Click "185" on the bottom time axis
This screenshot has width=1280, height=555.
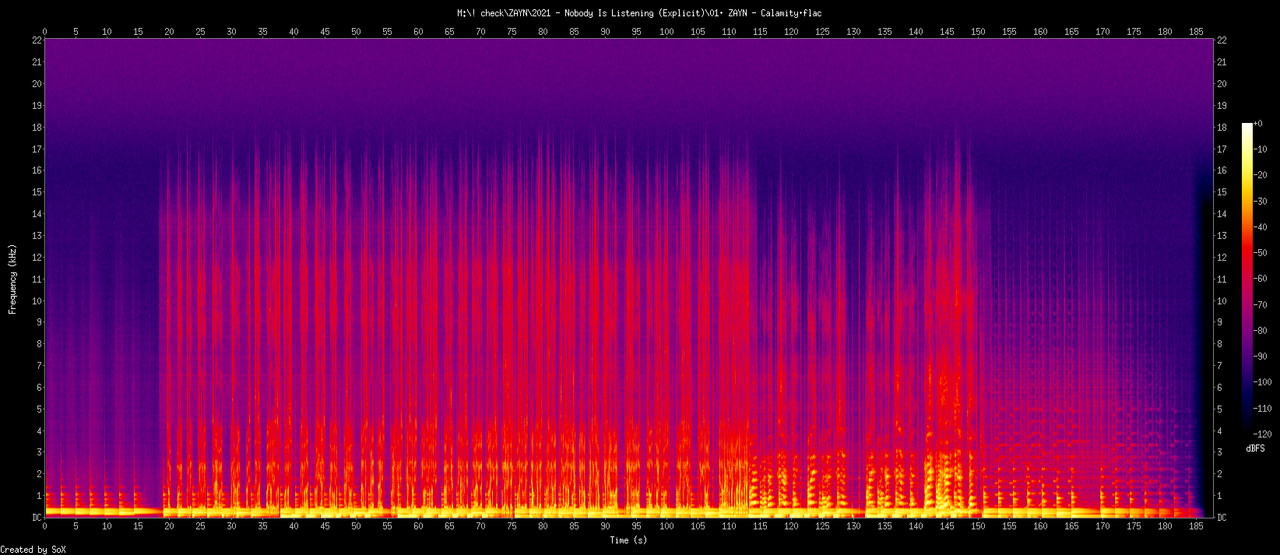click(x=1195, y=528)
